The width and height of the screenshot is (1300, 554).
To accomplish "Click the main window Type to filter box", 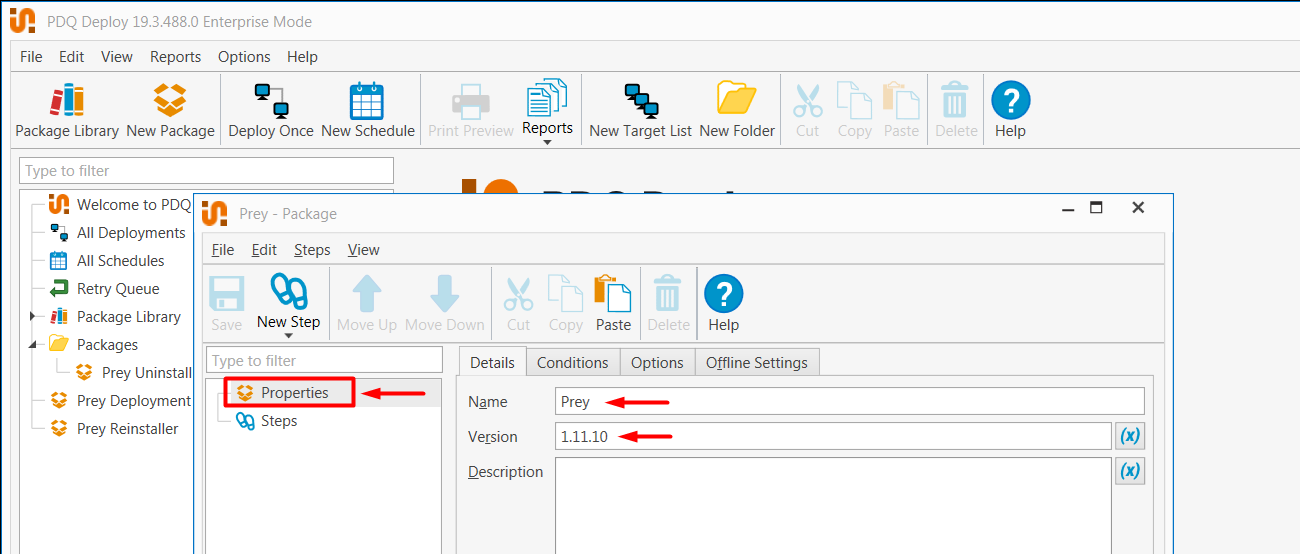I will 206,170.
